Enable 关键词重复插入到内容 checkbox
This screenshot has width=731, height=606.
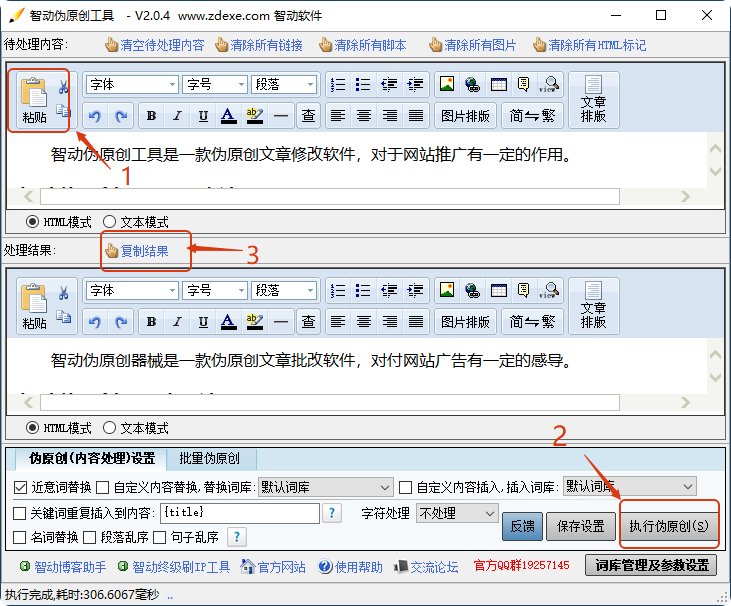20,513
